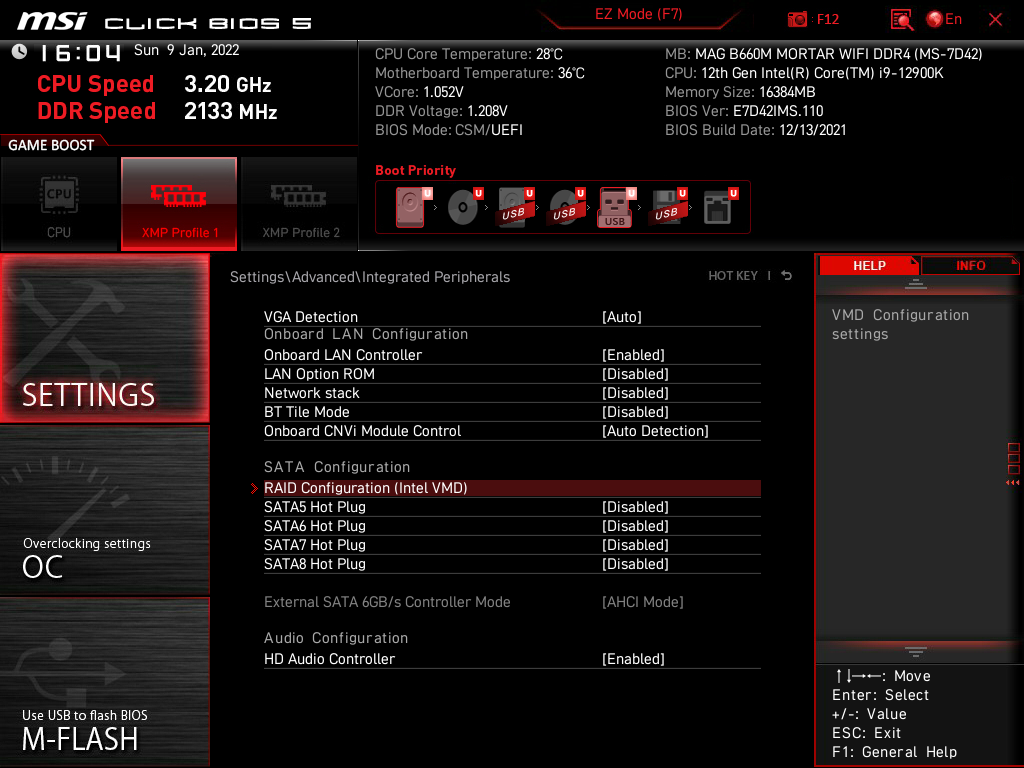Change language via the En globe icon
The width and height of the screenshot is (1024, 768).
[944, 20]
